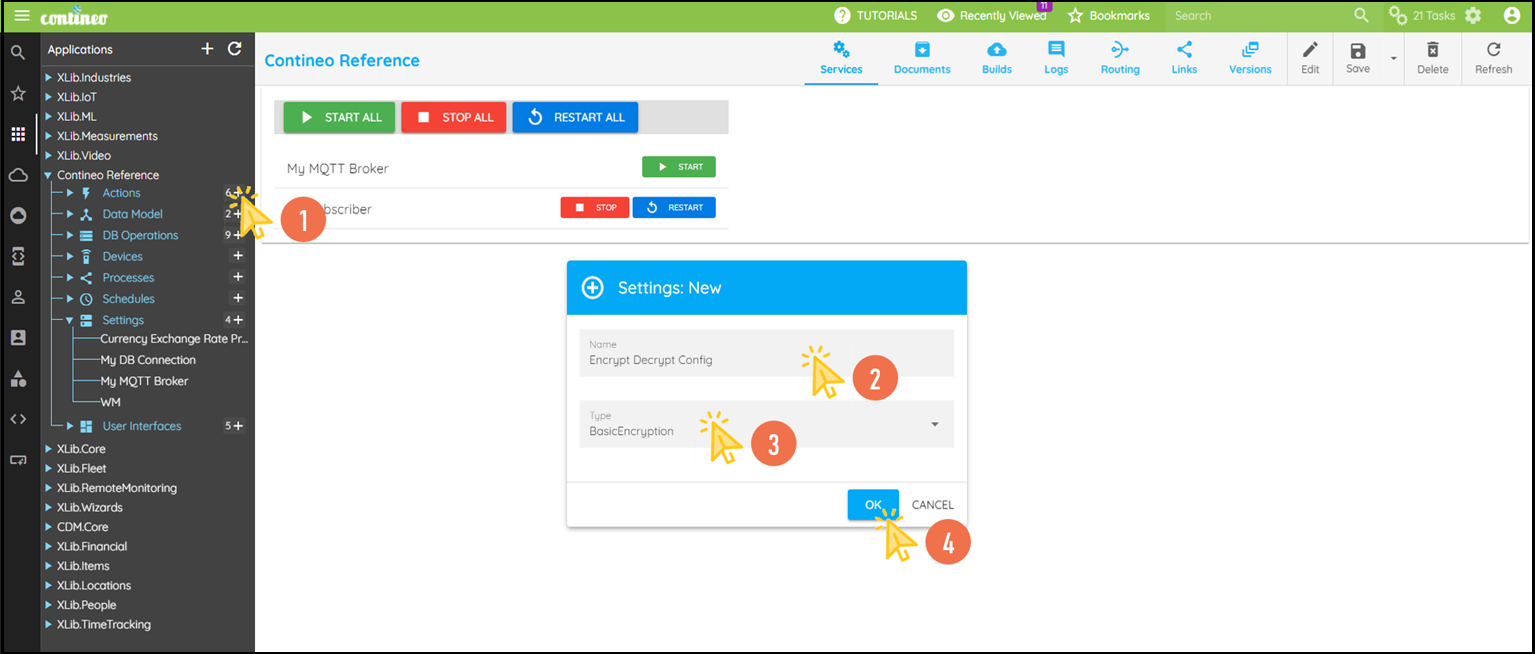Add new item to Processes with plus
Image resolution: width=1535 pixels, height=654 pixels.
point(238,277)
